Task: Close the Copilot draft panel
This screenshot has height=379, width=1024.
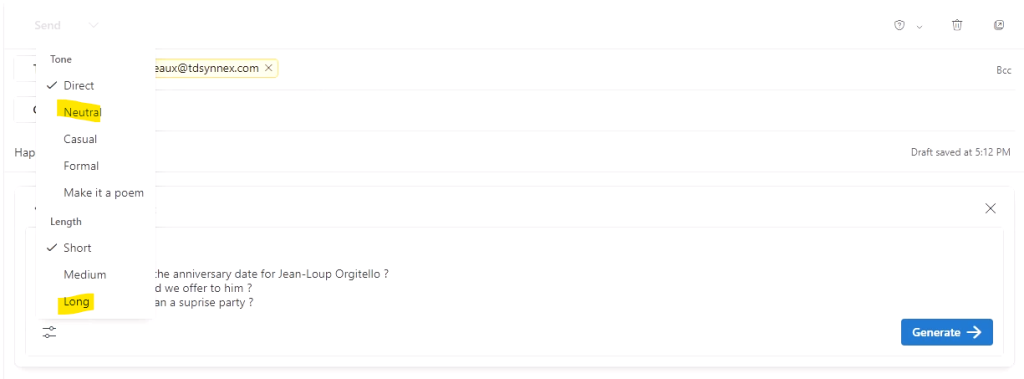Action: point(990,208)
